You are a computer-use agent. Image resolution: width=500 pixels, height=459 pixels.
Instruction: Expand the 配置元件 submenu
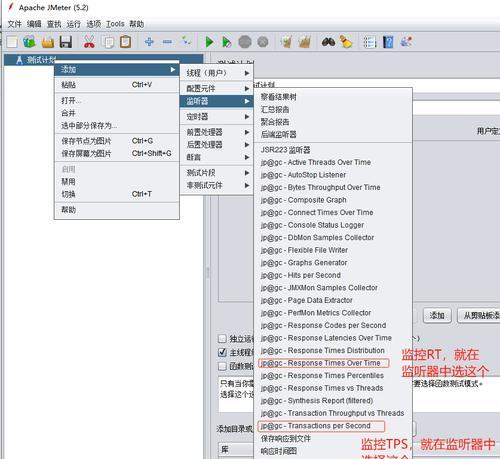pyautogui.click(x=217, y=88)
